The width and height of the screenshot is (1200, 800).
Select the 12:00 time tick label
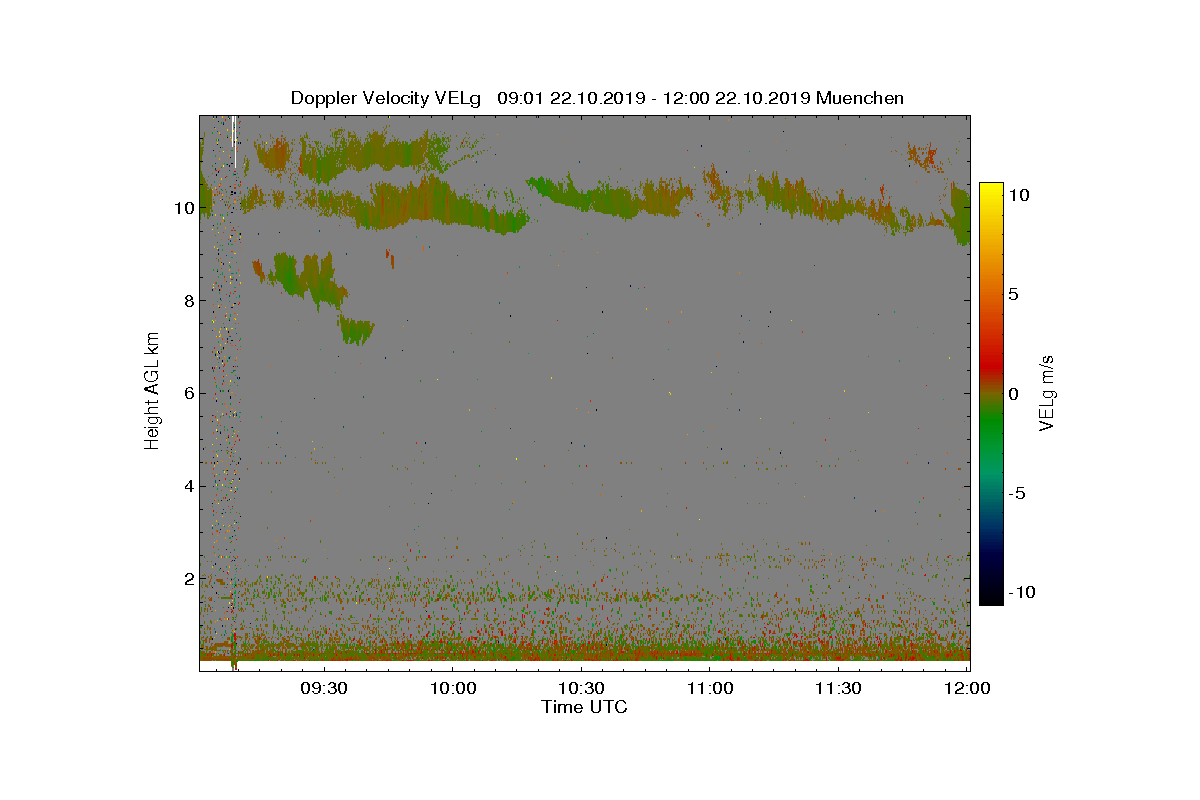(967, 689)
